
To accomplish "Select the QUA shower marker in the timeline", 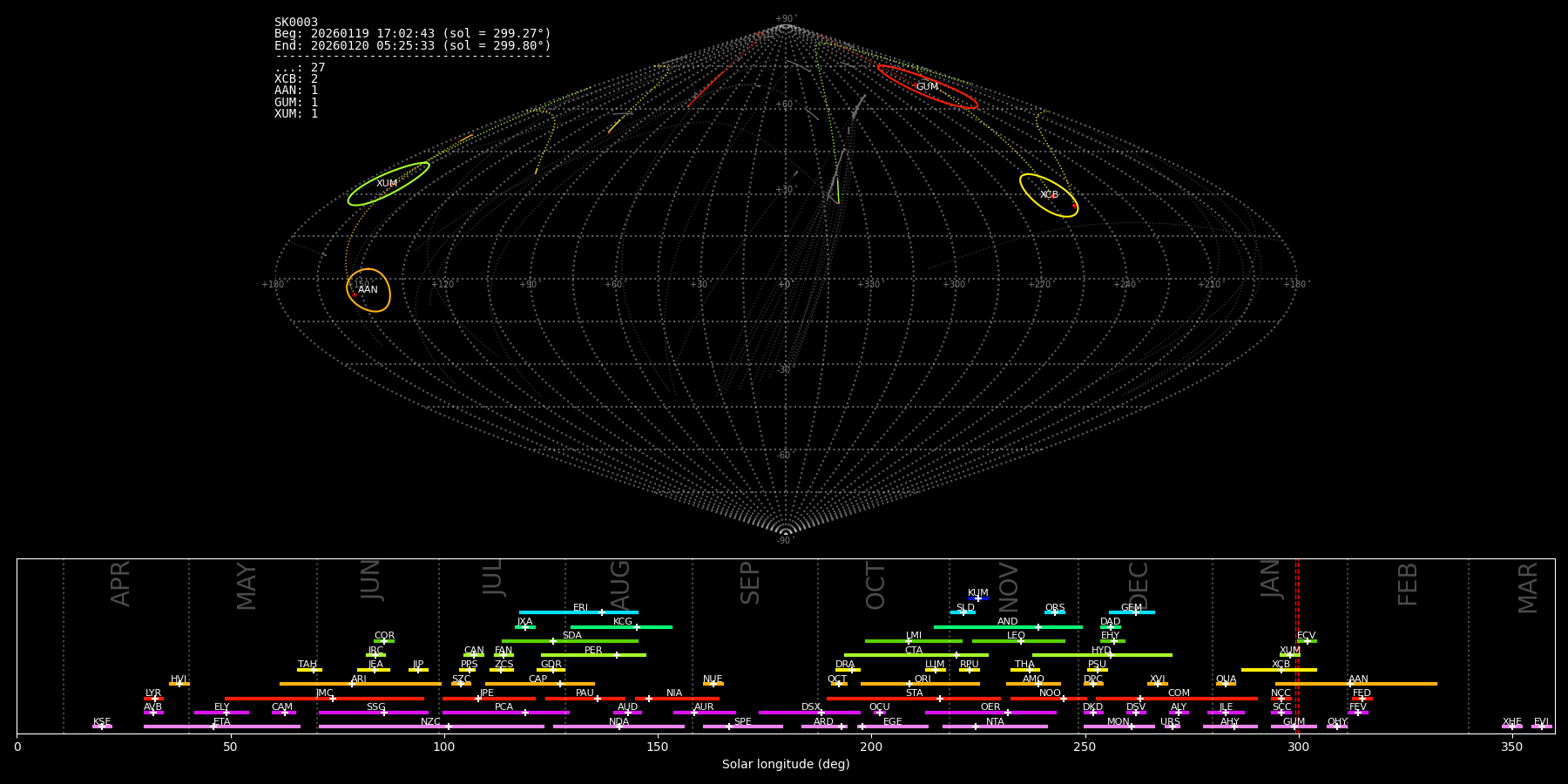I will tap(1226, 684).
